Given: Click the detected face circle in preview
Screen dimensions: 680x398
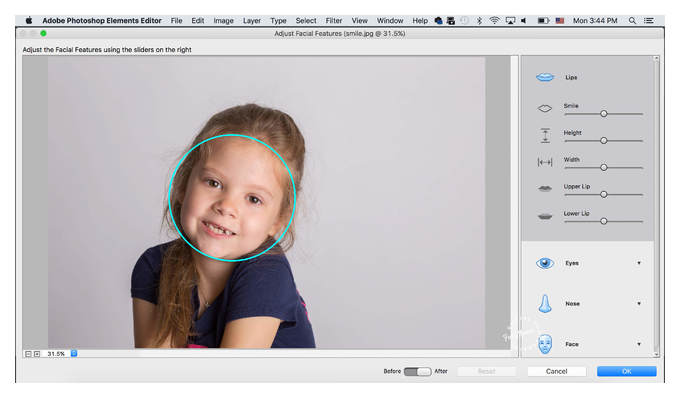Looking at the screenshot, I should (x=232, y=198).
